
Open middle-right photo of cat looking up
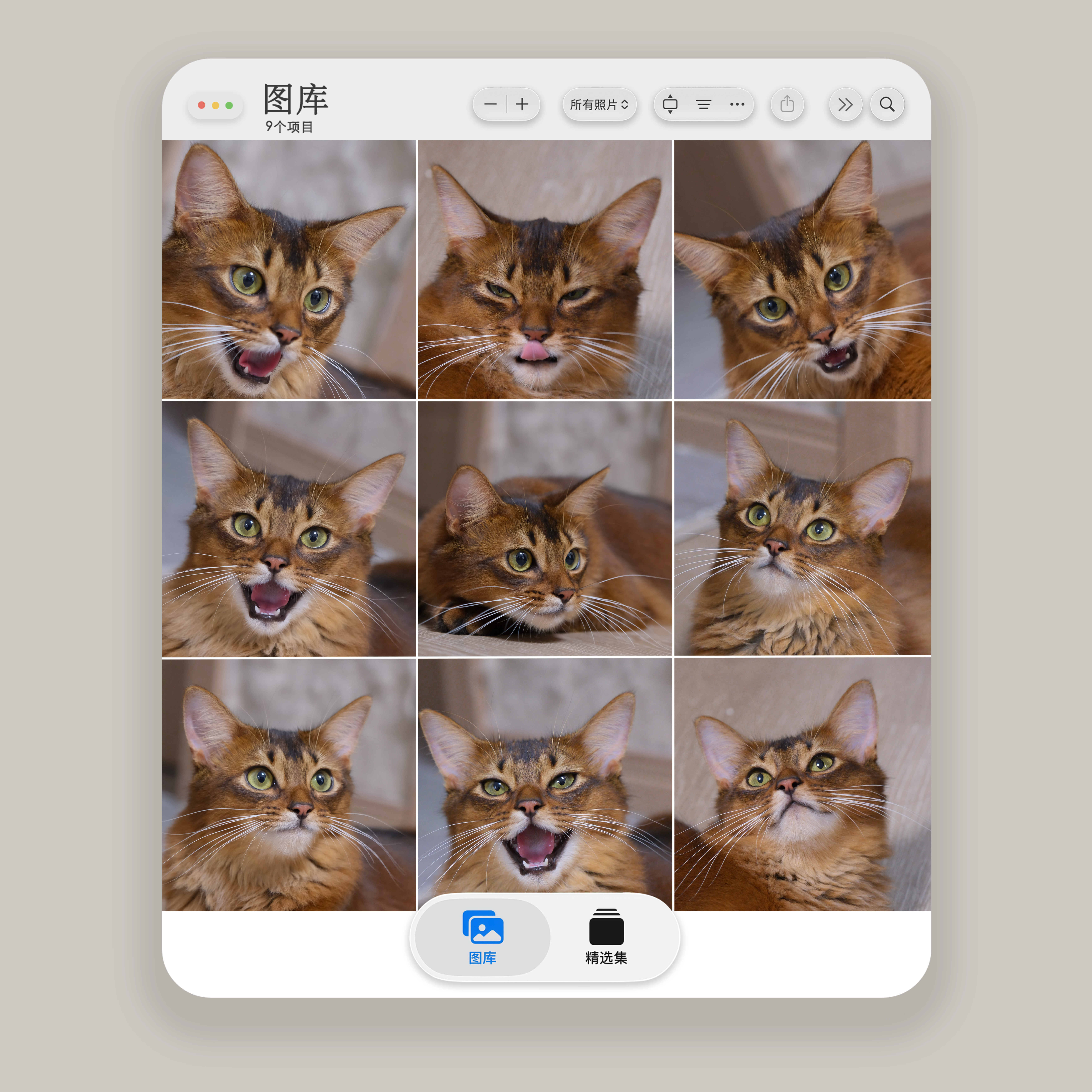[x=803, y=529]
